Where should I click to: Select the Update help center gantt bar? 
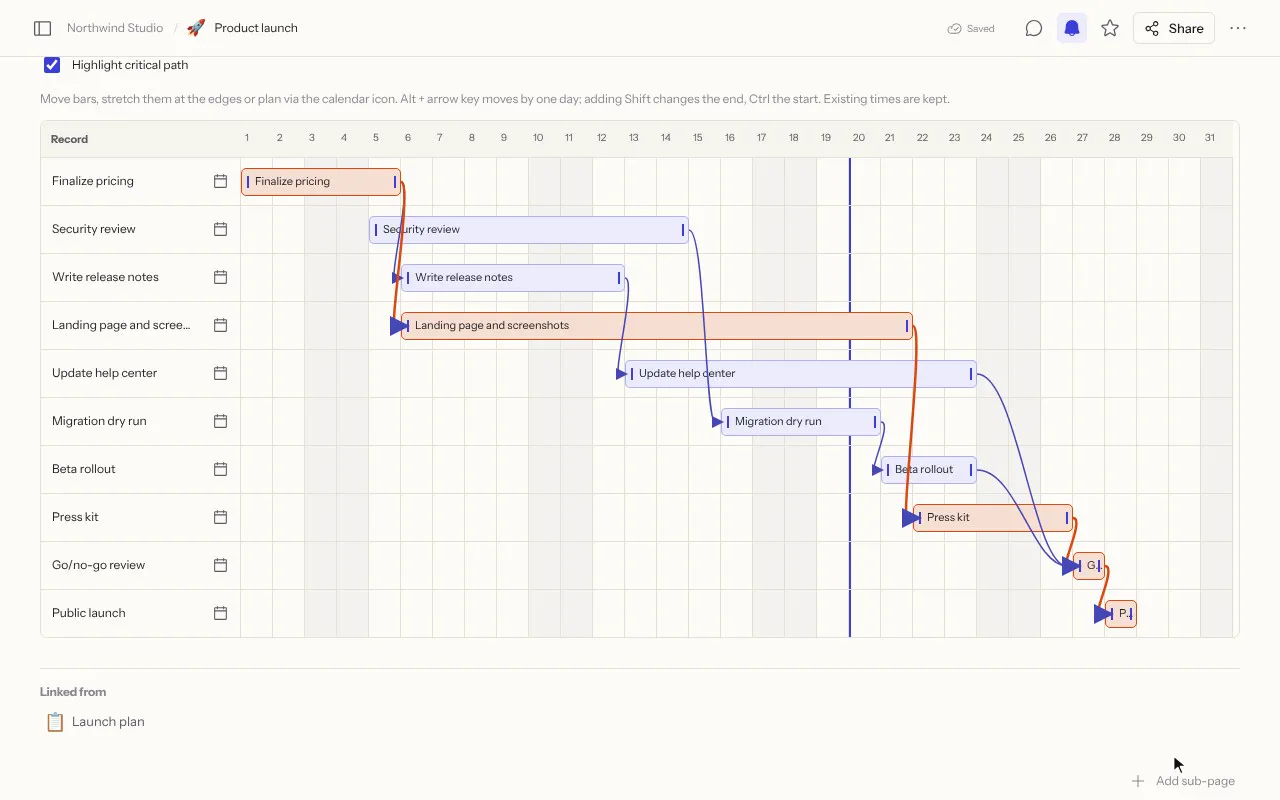(x=801, y=374)
